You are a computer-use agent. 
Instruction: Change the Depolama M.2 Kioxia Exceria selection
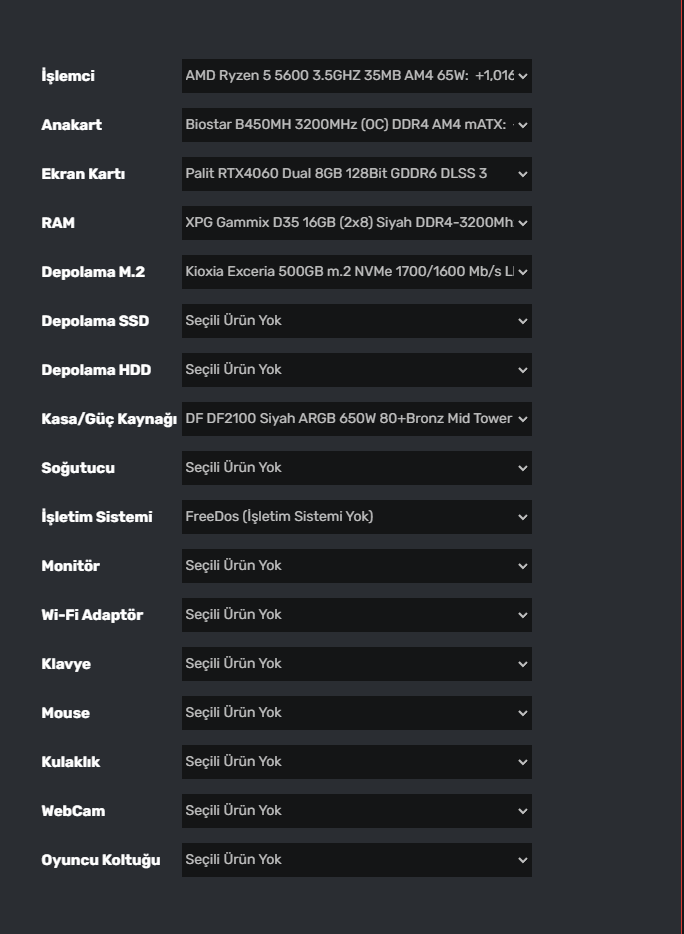pos(356,272)
